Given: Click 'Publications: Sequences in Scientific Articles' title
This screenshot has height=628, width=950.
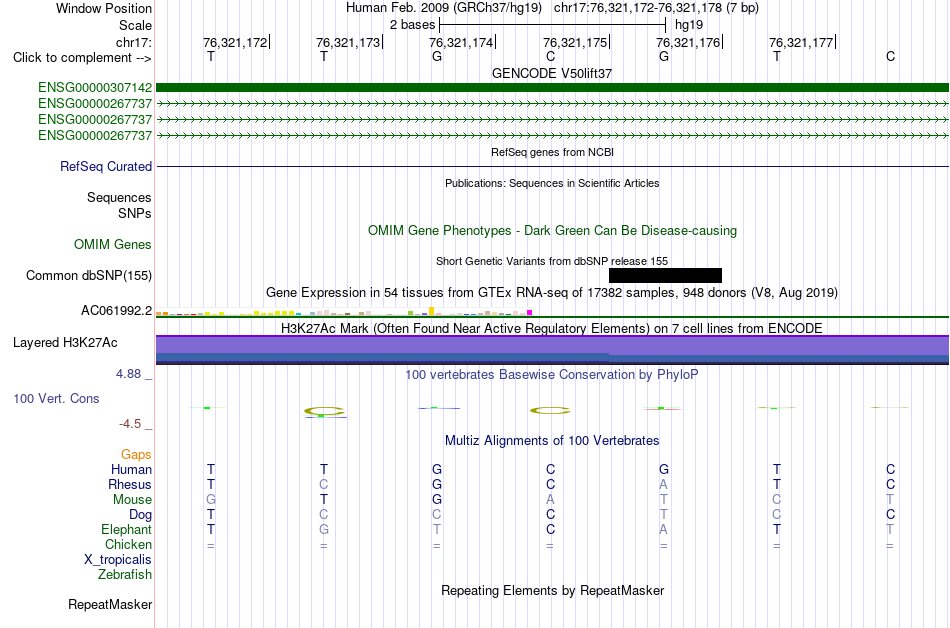Looking at the screenshot, I should coord(552,183).
